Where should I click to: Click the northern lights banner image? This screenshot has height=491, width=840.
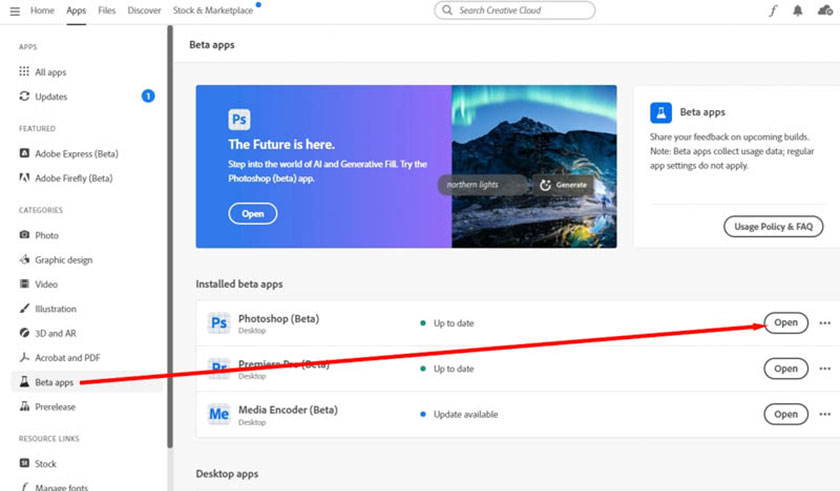534,167
